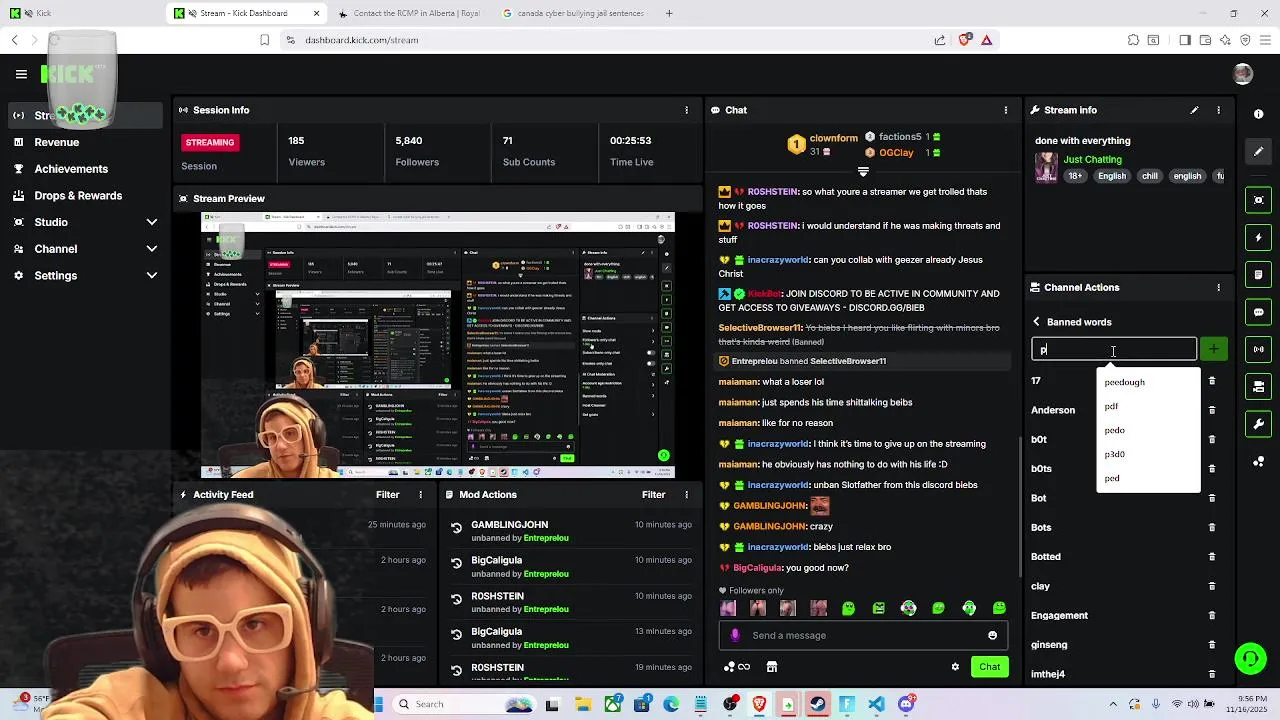The image size is (1280, 720).
Task: Delete the banned word 'Bot'
Action: 1212,498
